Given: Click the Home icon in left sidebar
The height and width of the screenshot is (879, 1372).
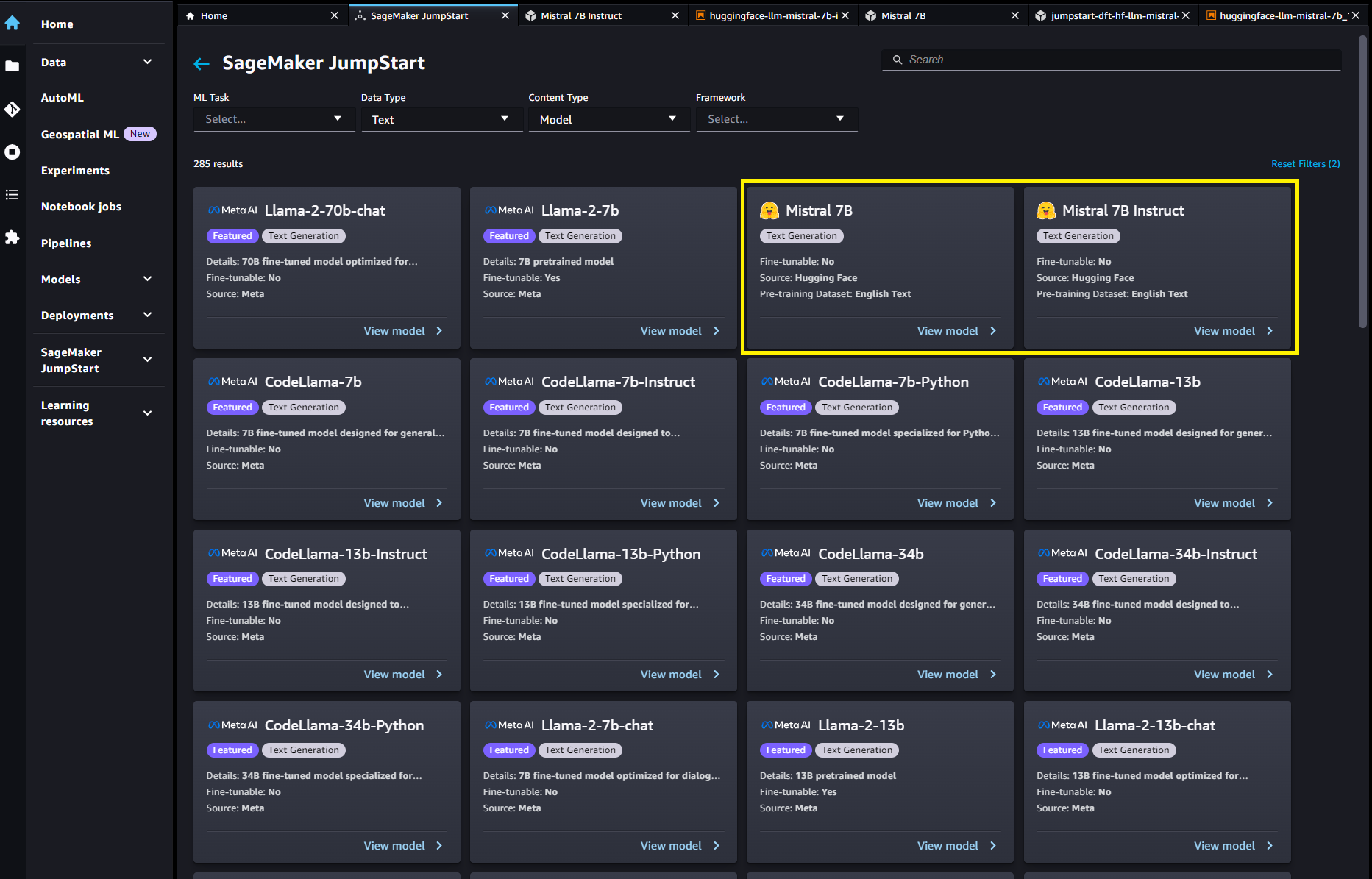Looking at the screenshot, I should 13,24.
